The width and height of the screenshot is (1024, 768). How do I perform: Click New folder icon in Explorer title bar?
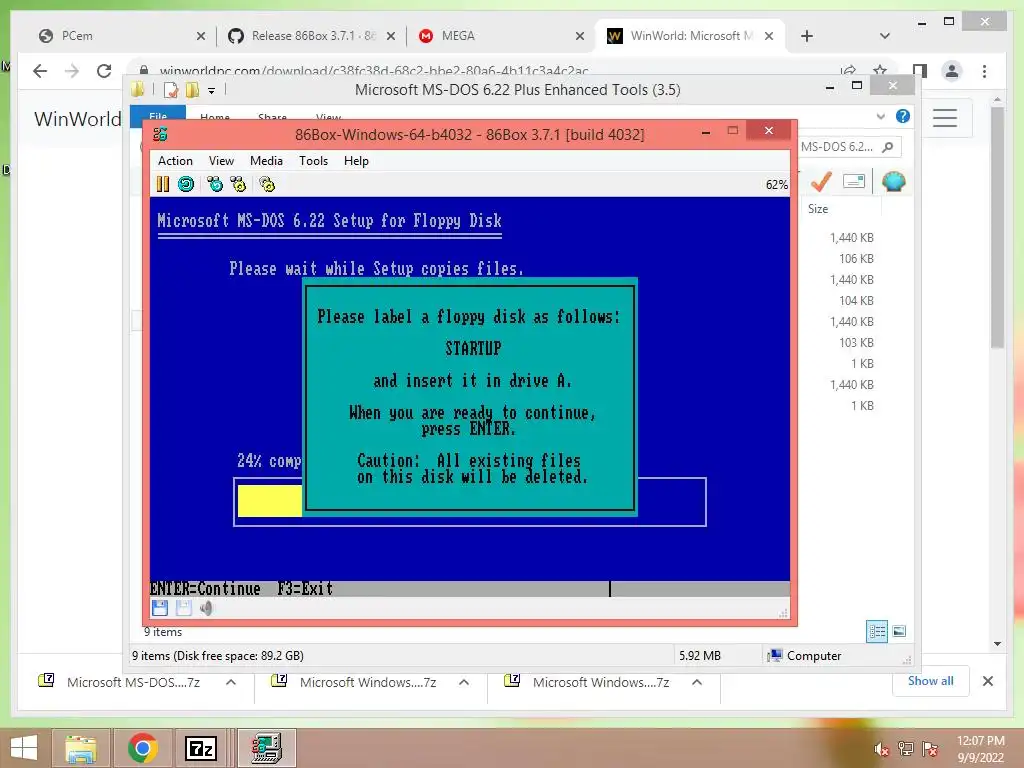click(192, 89)
